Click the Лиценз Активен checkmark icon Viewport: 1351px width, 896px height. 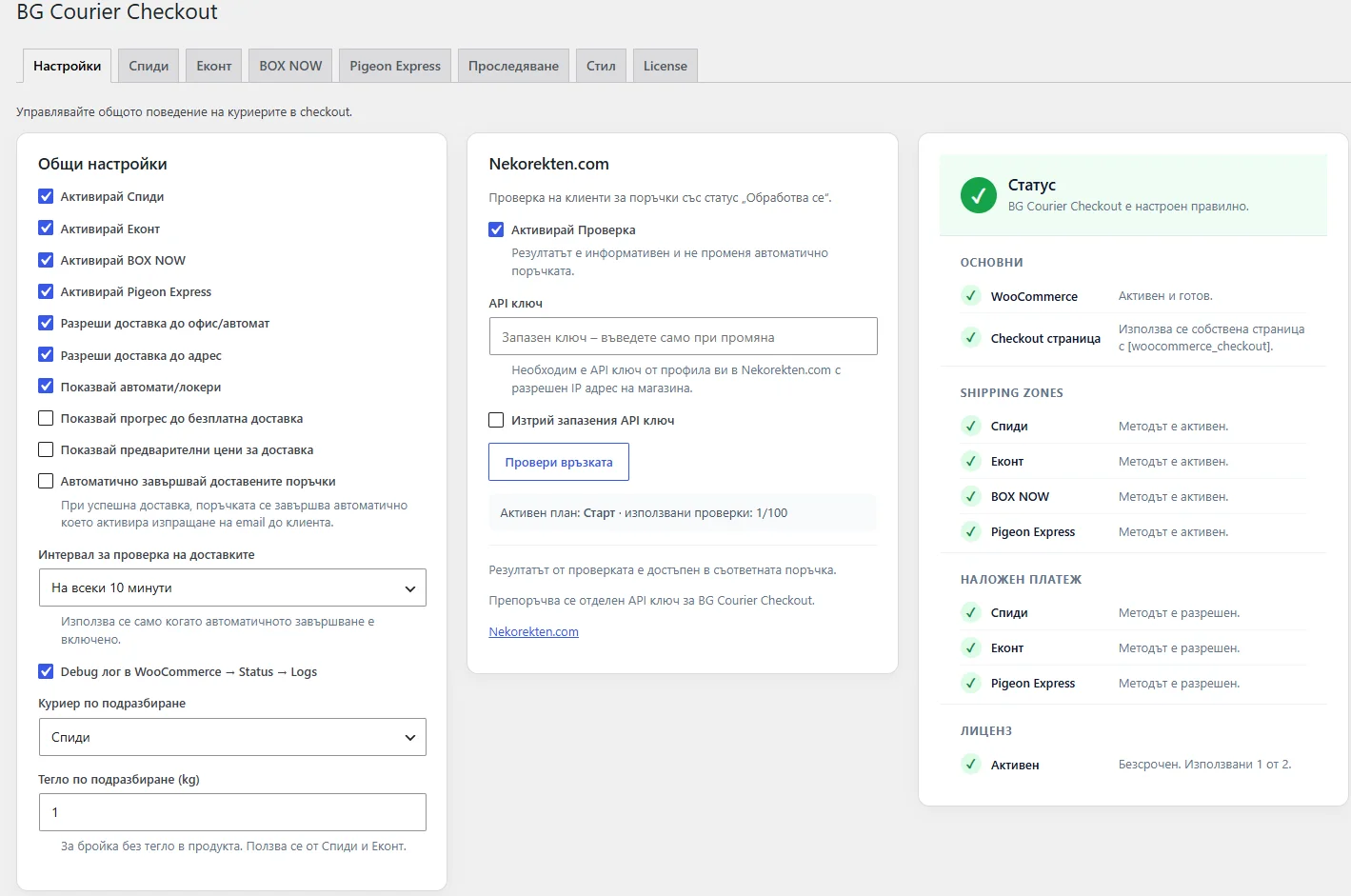point(971,764)
